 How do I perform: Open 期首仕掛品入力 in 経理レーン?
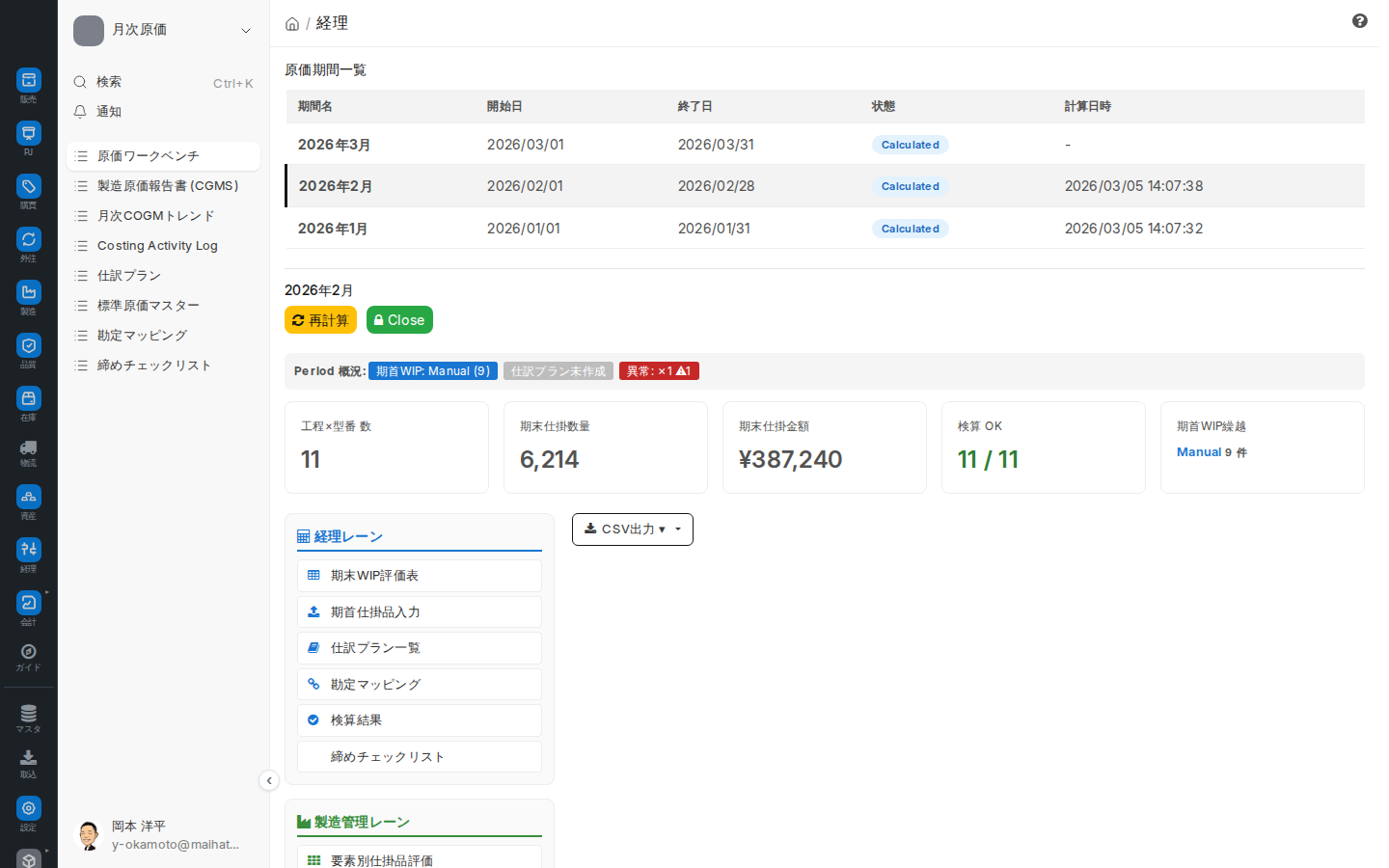pyautogui.click(x=420, y=612)
